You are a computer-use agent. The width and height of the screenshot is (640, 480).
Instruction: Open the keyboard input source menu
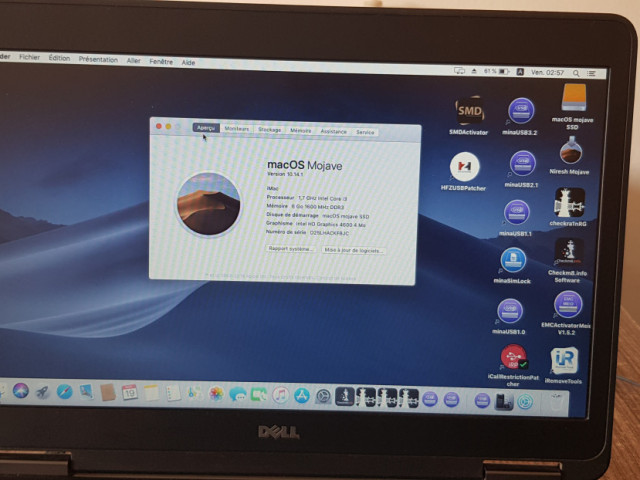520,72
